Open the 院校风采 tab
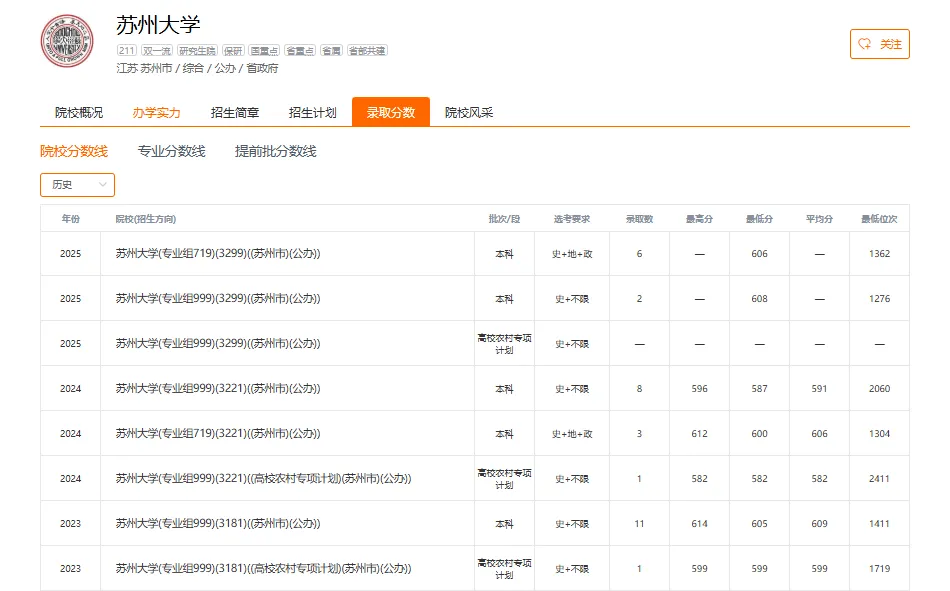The image size is (950, 591). [469, 113]
